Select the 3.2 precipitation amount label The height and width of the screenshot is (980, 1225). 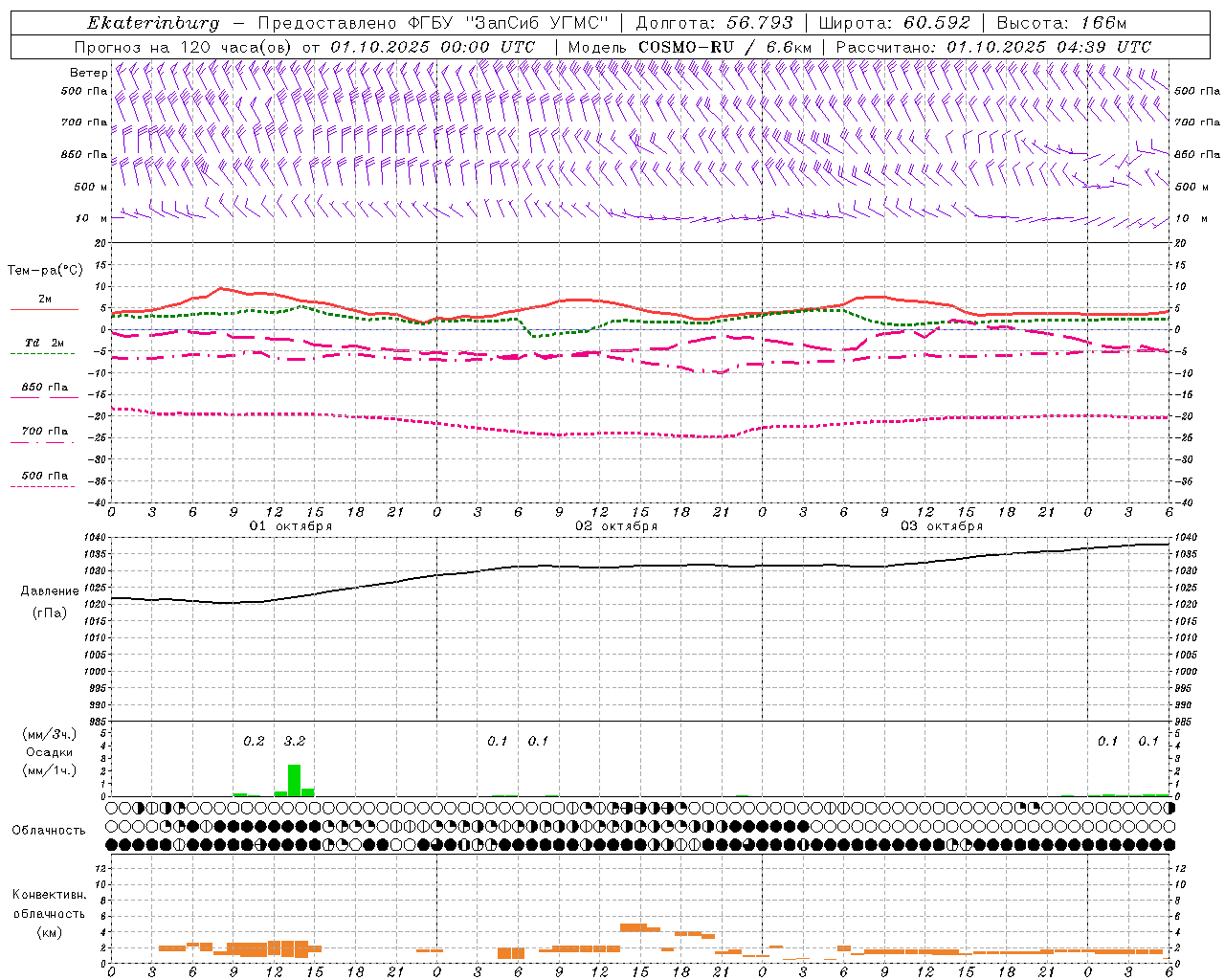pyautogui.click(x=294, y=741)
